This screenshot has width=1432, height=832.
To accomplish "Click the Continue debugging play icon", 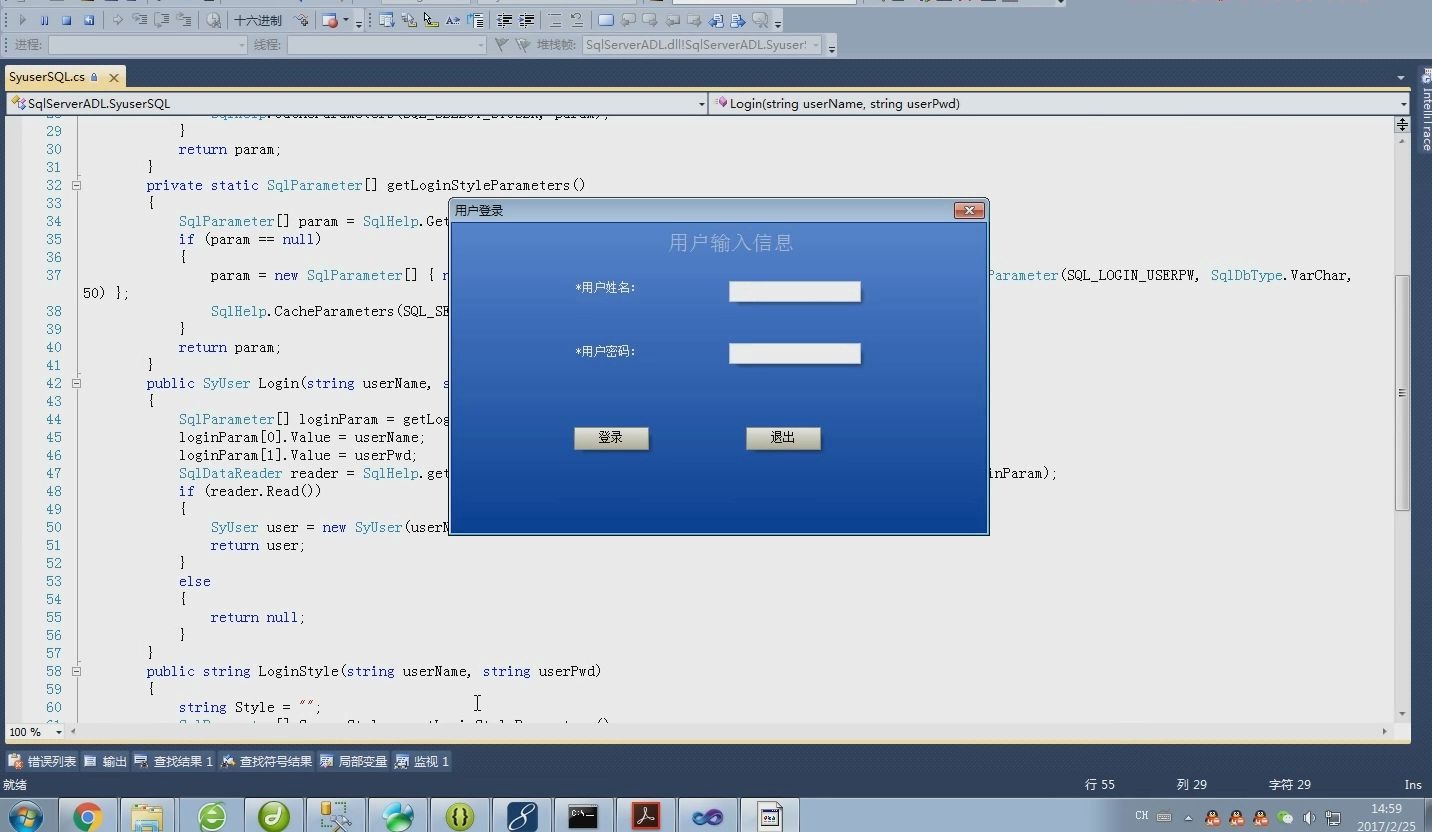I will click(22, 20).
